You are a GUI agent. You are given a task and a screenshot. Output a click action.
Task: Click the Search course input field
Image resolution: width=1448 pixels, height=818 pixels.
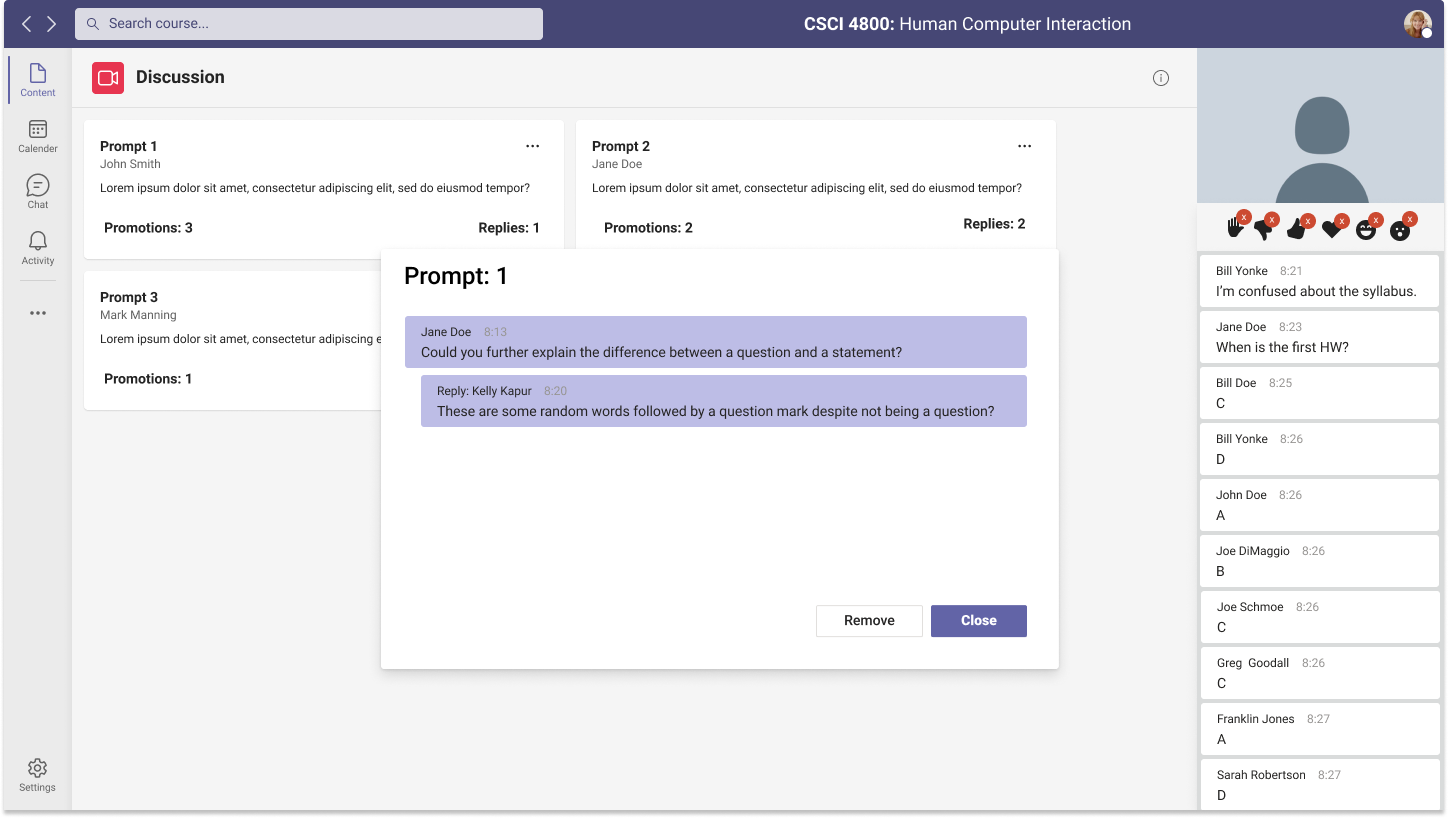[x=309, y=24]
